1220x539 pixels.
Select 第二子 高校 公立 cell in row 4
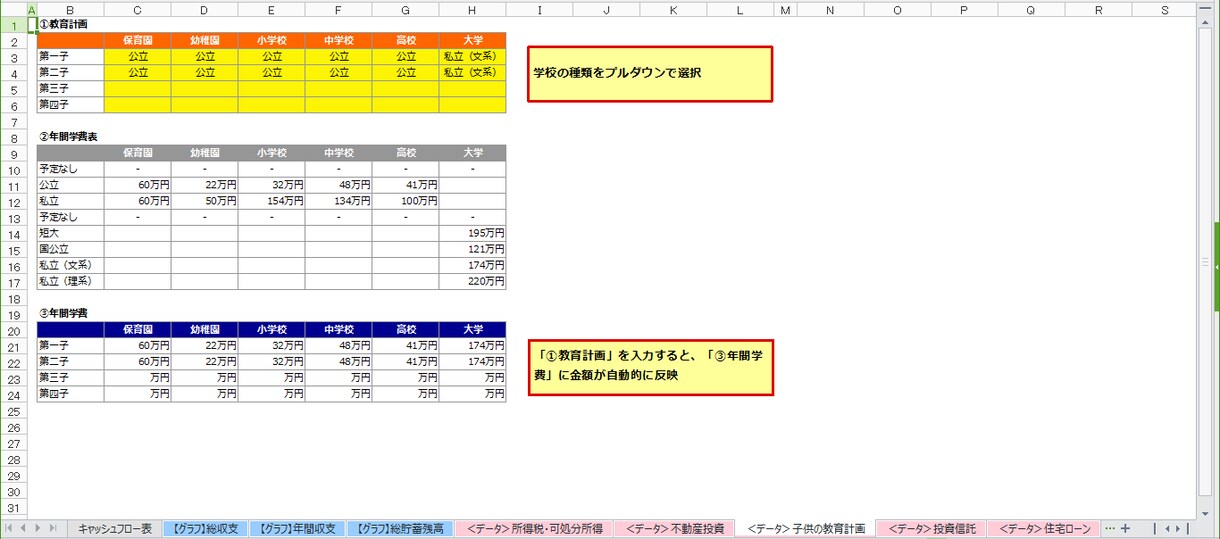tap(405, 73)
